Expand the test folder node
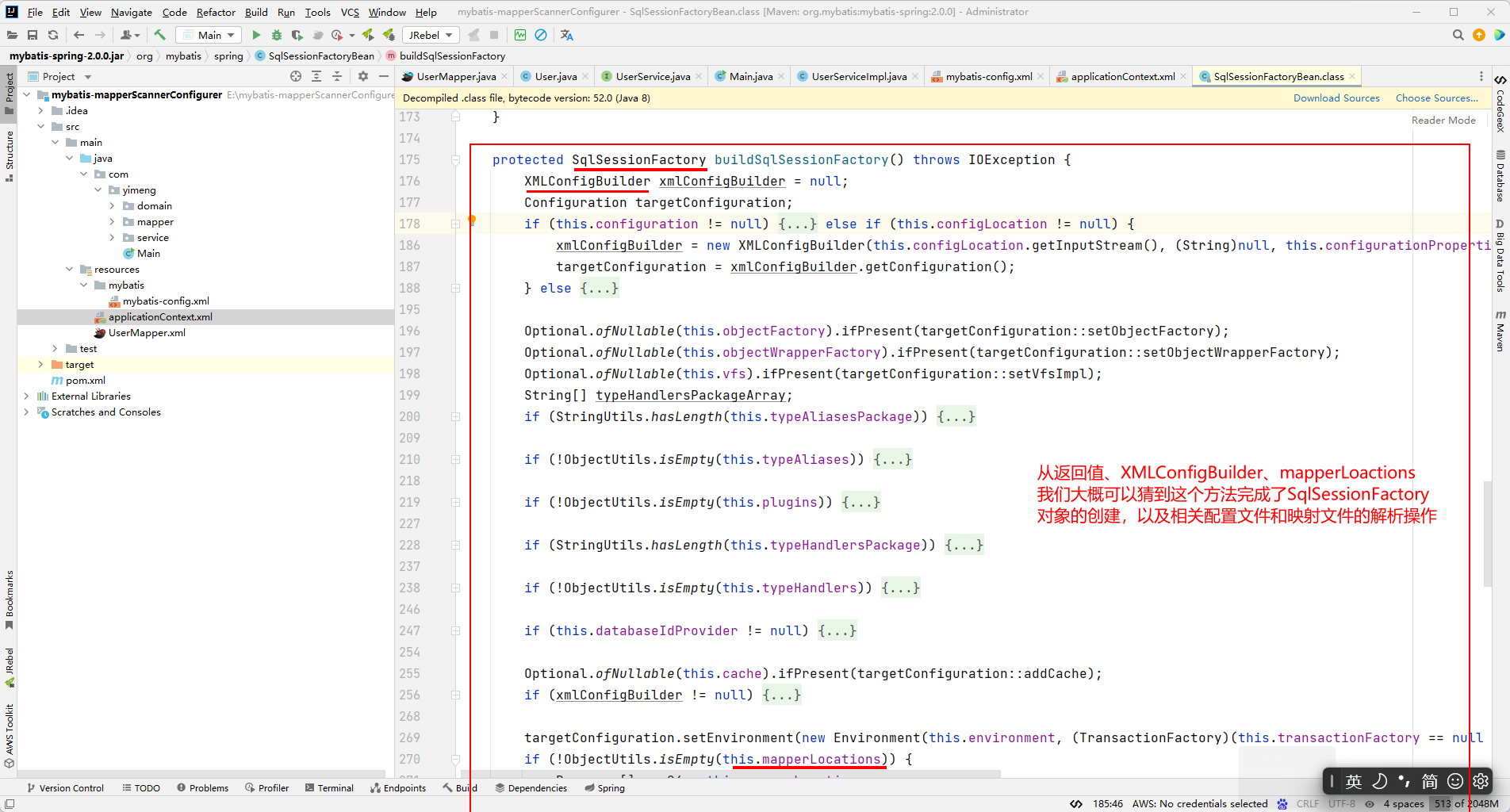The image size is (1510, 812). [x=55, y=348]
